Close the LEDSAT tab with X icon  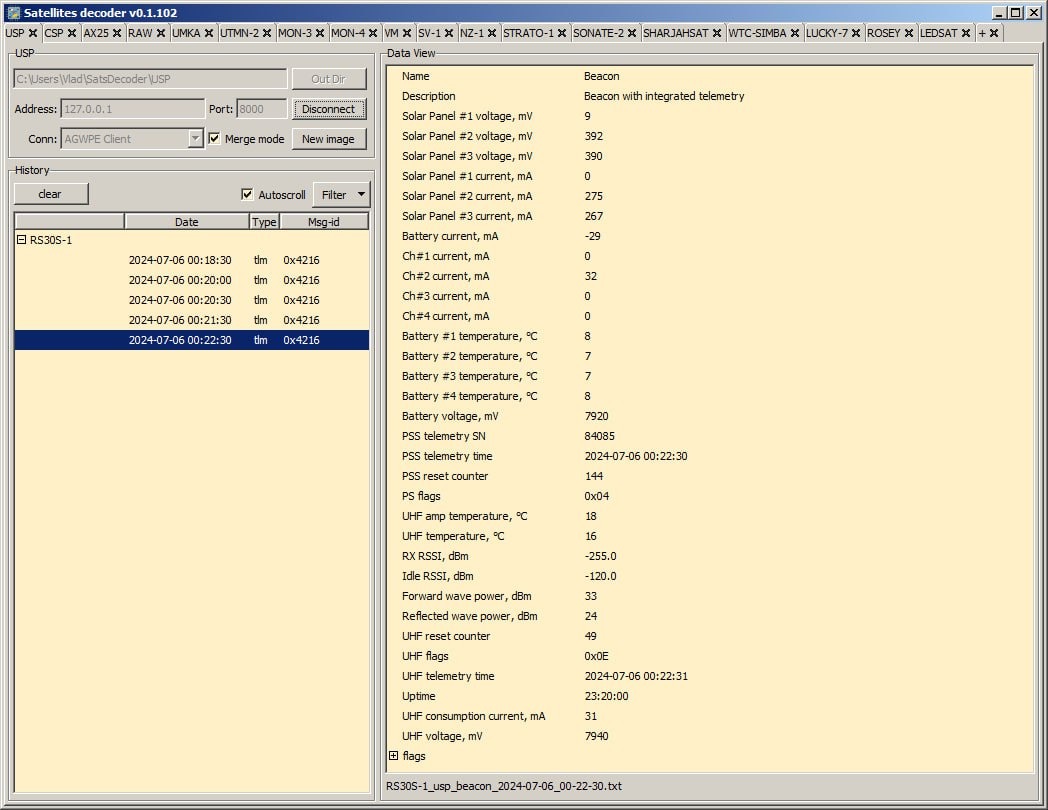point(966,33)
